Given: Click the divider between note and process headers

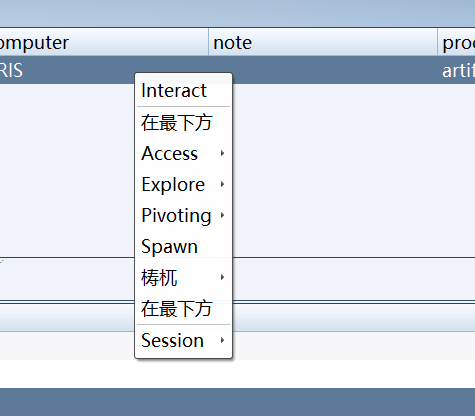Looking at the screenshot, I should click(437, 42).
